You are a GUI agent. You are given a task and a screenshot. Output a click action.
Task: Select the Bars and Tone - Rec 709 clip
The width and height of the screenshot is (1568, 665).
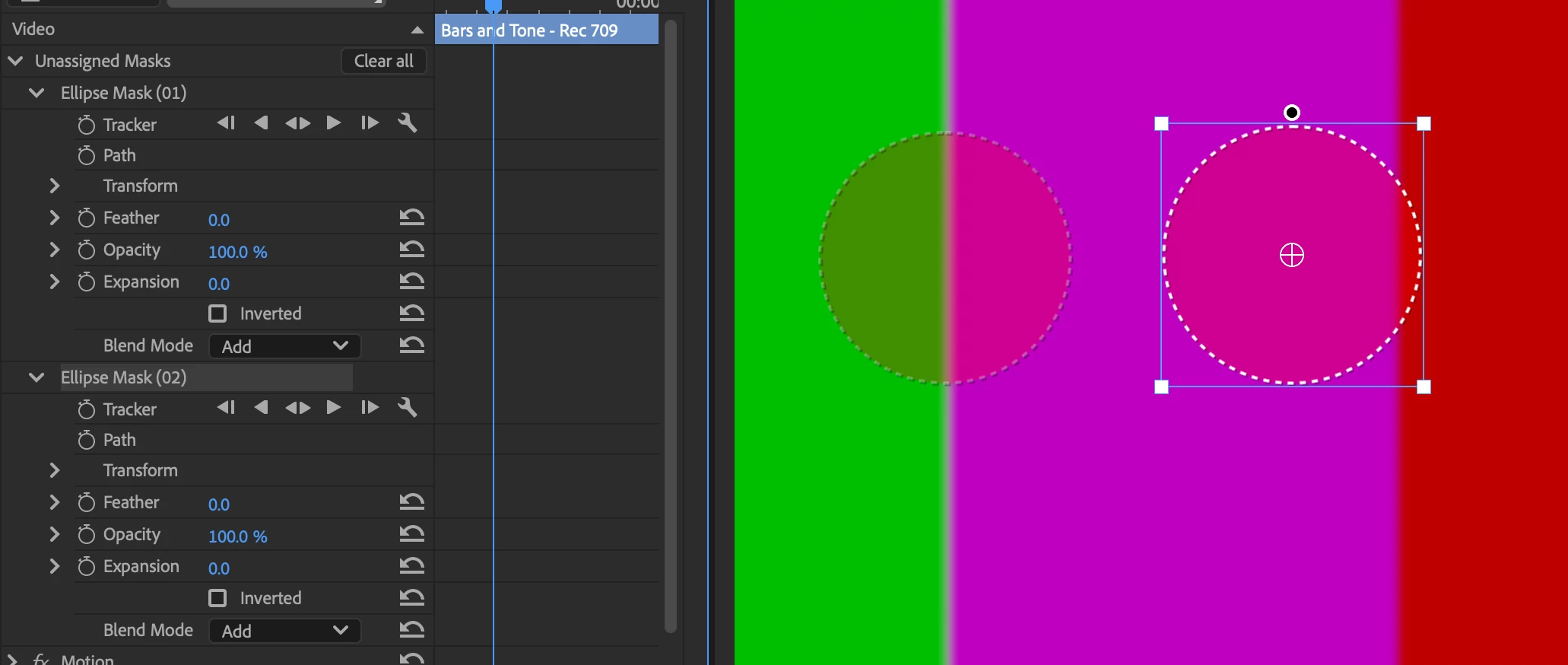(547, 30)
